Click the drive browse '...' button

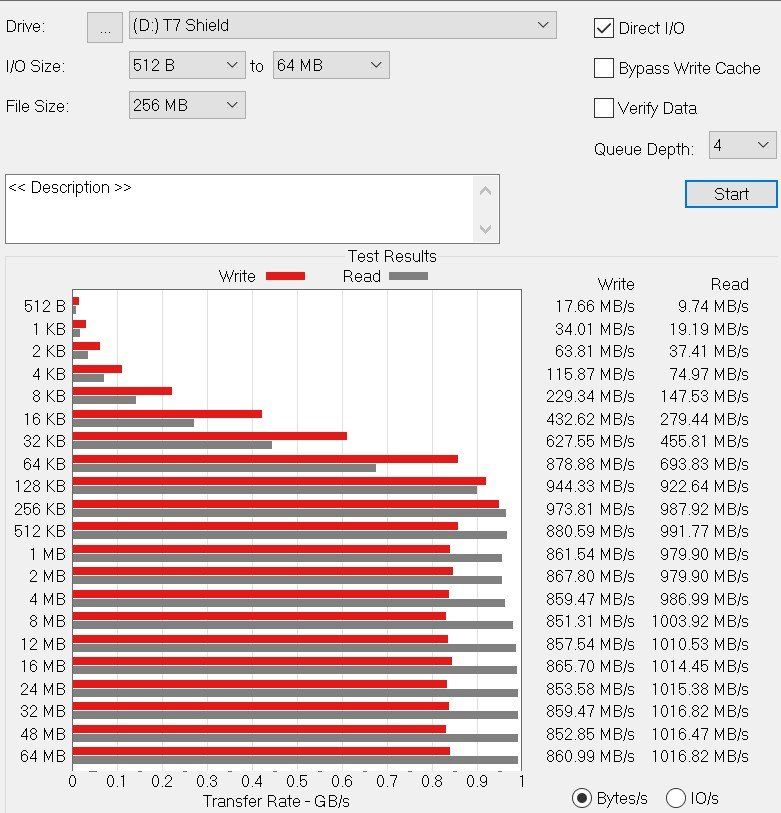tap(105, 27)
